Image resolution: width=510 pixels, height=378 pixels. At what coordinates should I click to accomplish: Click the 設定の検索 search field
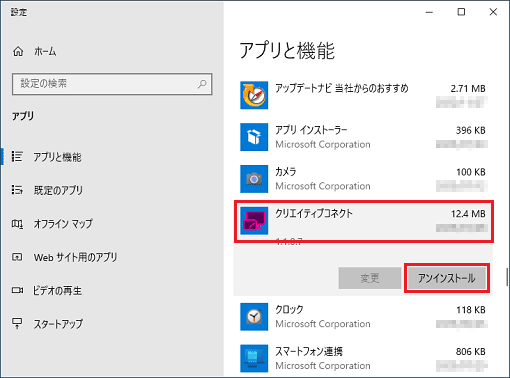(112, 84)
